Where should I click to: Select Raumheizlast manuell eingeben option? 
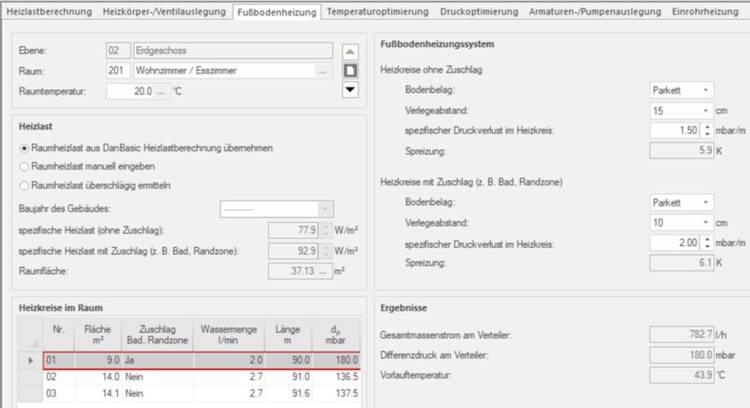click(26, 166)
